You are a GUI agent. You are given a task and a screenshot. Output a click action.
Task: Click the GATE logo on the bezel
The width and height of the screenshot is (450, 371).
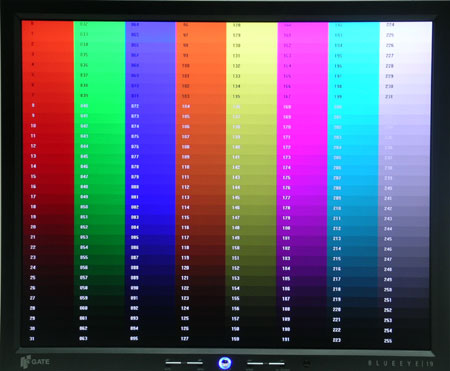[x=35, y=362]
